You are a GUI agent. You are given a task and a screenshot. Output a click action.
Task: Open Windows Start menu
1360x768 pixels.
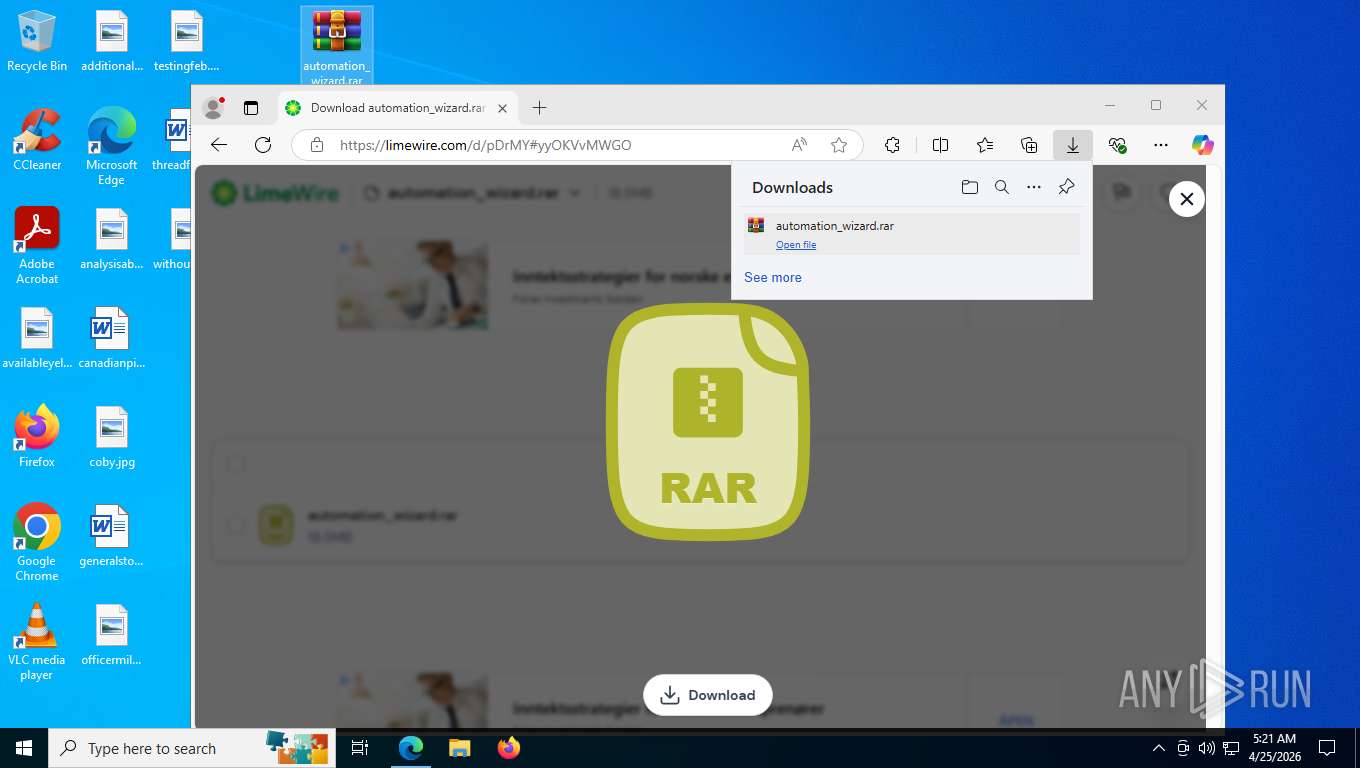click(x=24, y=748)
